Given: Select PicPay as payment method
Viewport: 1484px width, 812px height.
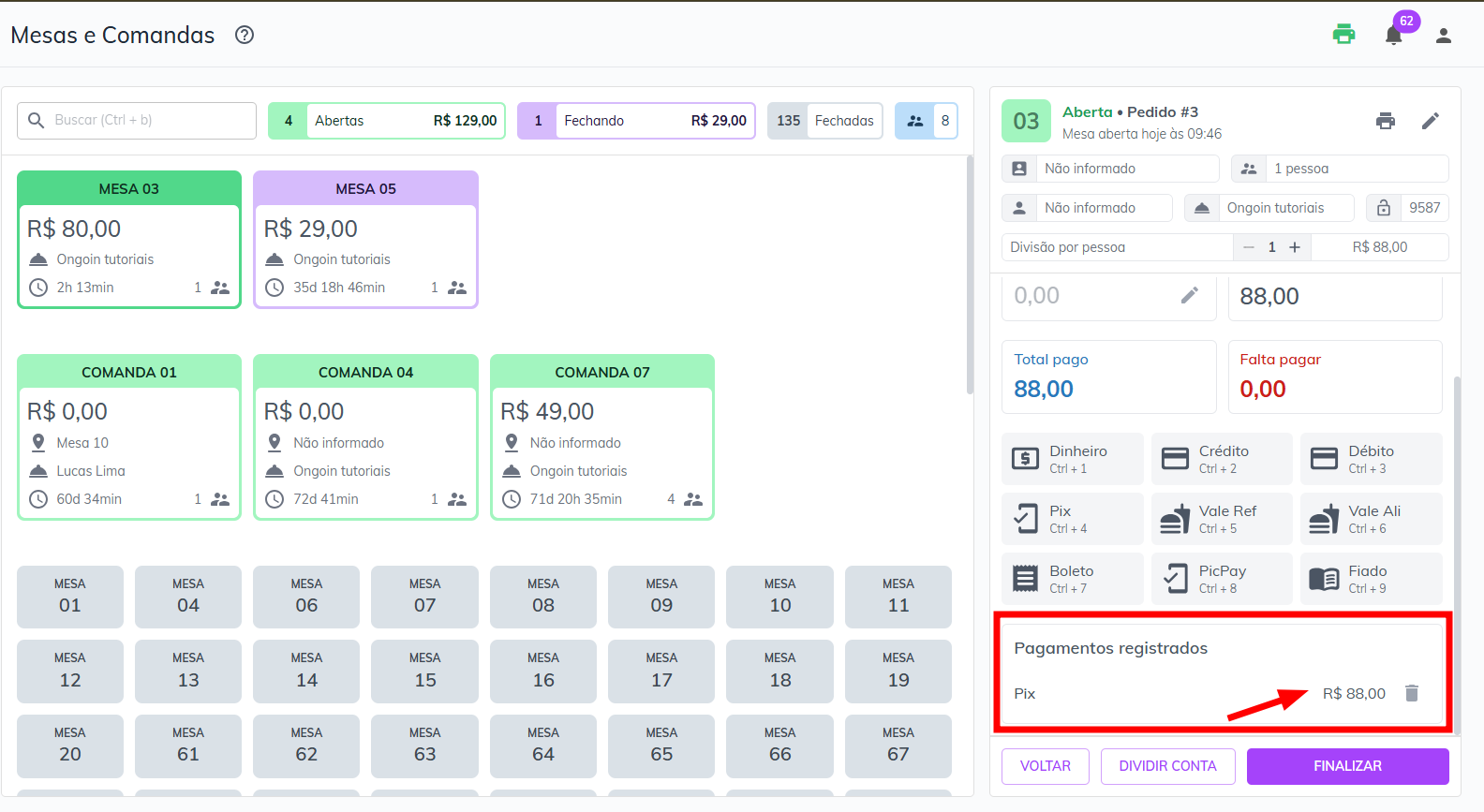Looking at the screenshot, I should [x=1221, y=579].
